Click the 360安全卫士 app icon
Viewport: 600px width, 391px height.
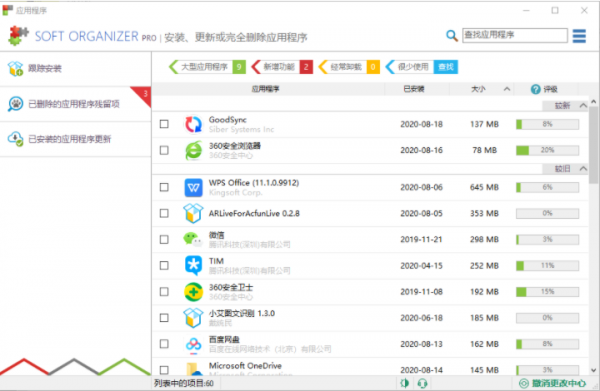[193, 292]
